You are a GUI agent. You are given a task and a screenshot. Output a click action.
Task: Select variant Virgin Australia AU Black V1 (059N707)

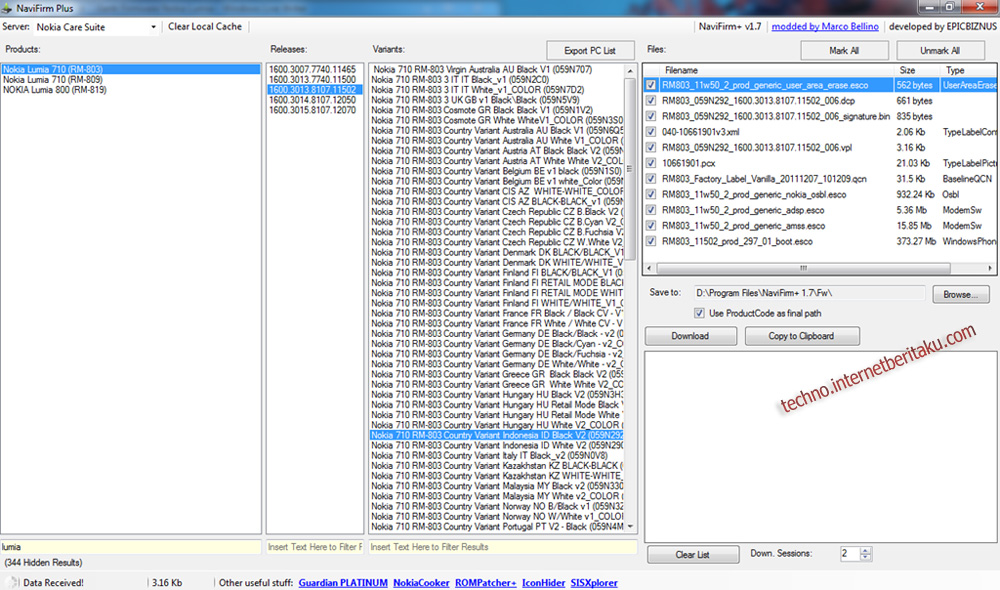click(497, 69)
